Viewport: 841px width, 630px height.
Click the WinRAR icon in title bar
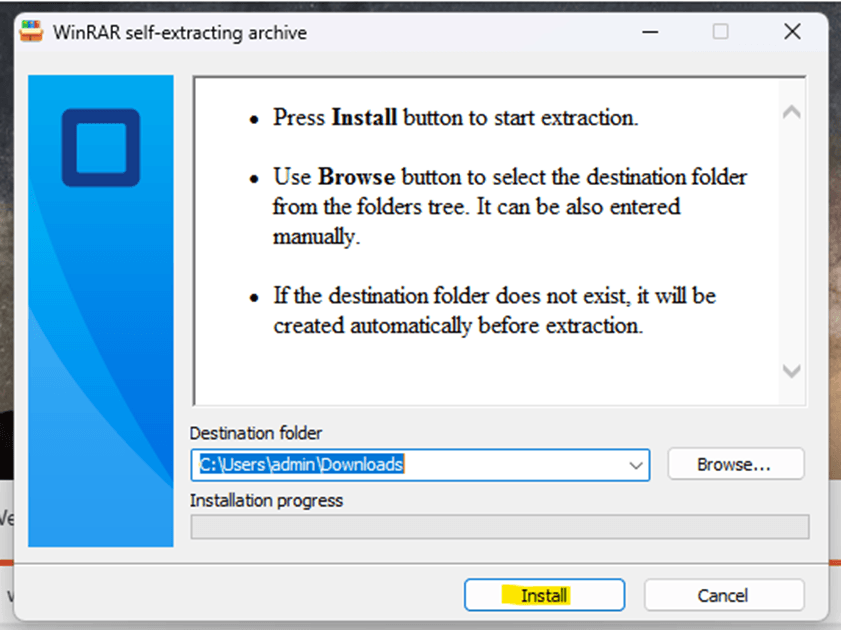(x=31, y=32)
